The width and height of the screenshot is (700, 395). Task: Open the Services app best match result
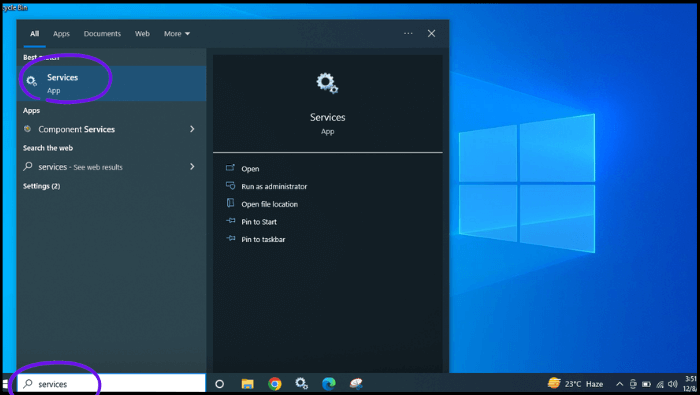[x=112, y=83]
